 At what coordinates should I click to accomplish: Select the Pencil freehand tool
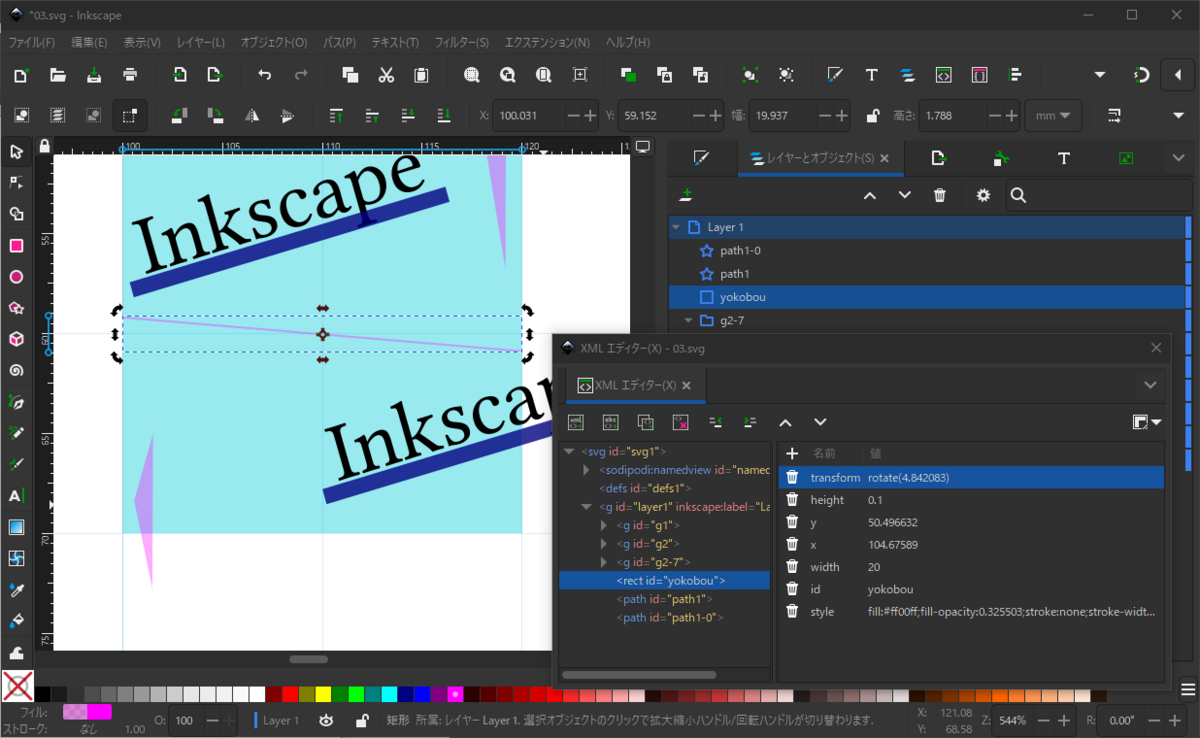coord(16,433)
